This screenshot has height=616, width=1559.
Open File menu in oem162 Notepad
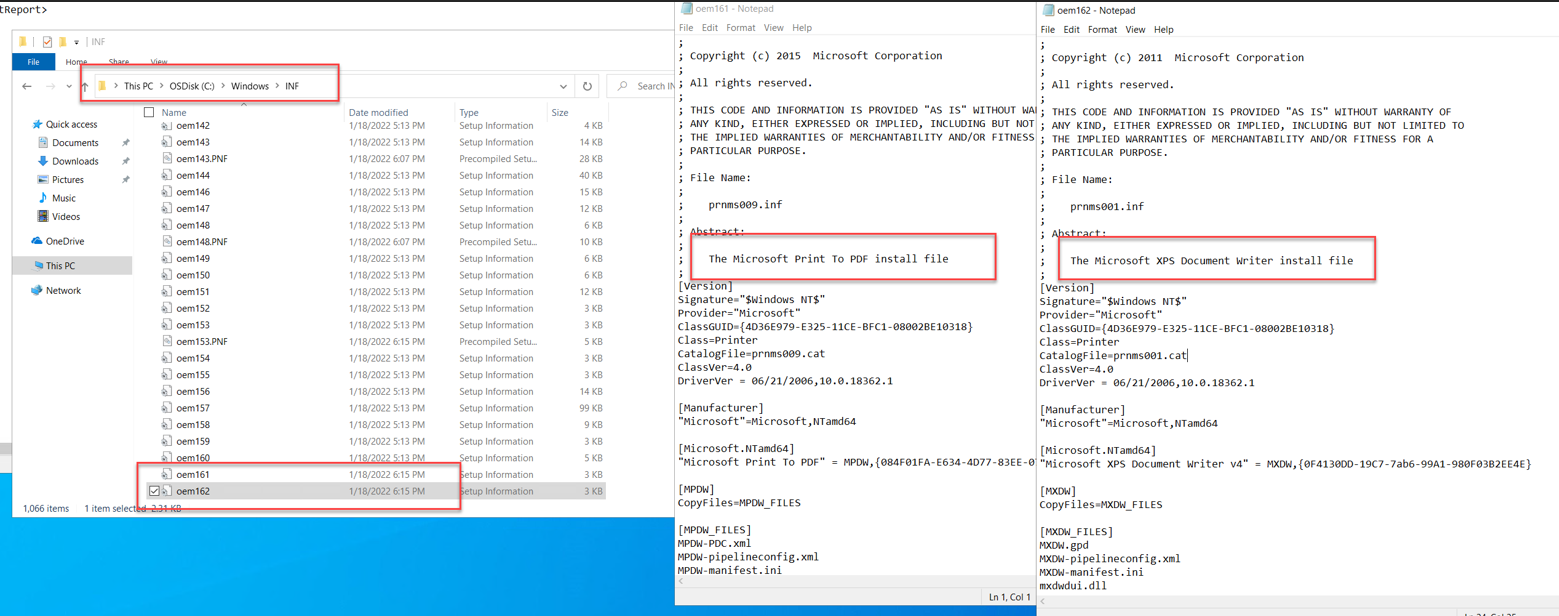point(1048,30)
